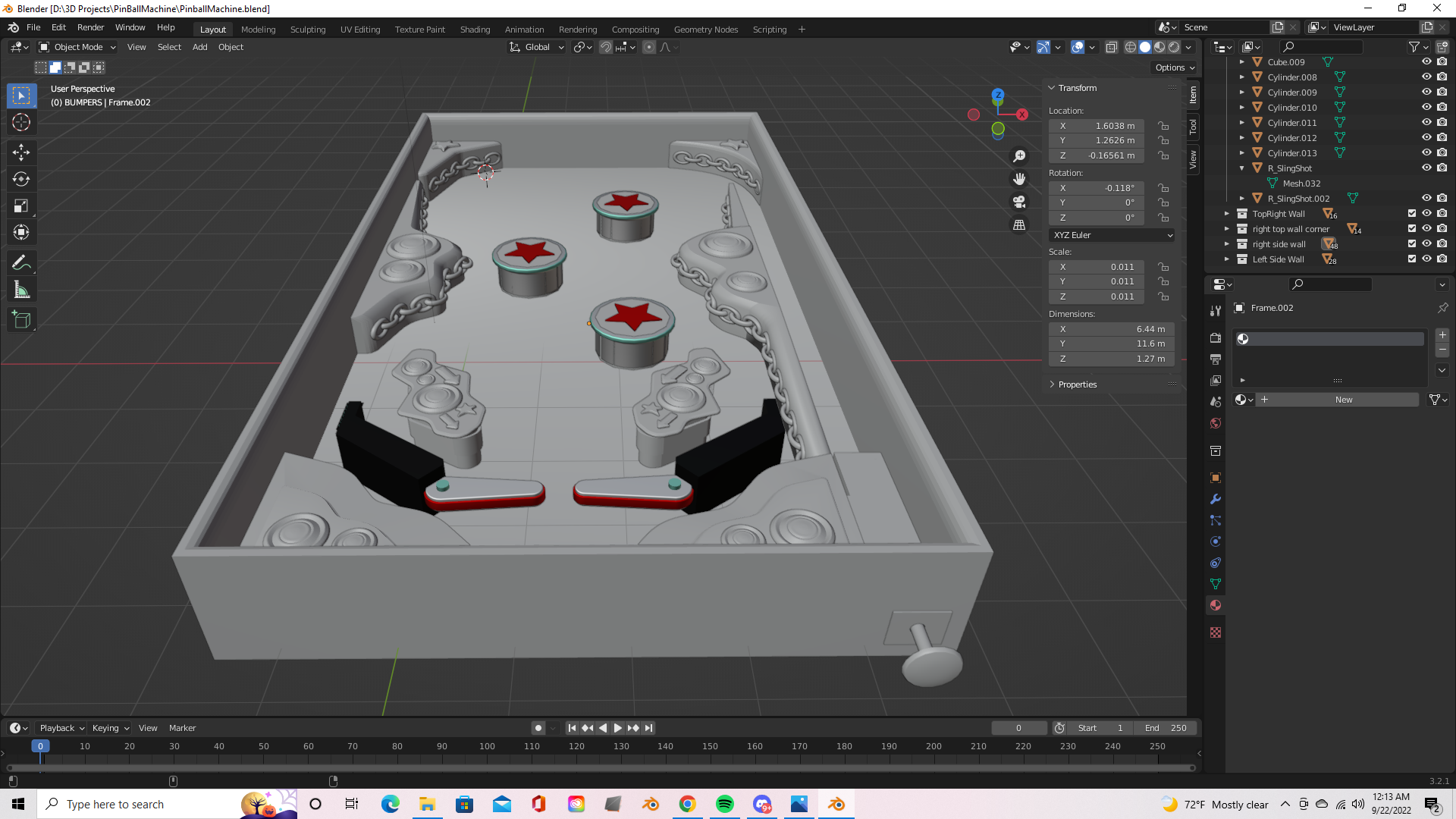Viewport: 1456px width, 819px height.
Task: Click frame 100 on the timeline
Action: coord(487,746)
